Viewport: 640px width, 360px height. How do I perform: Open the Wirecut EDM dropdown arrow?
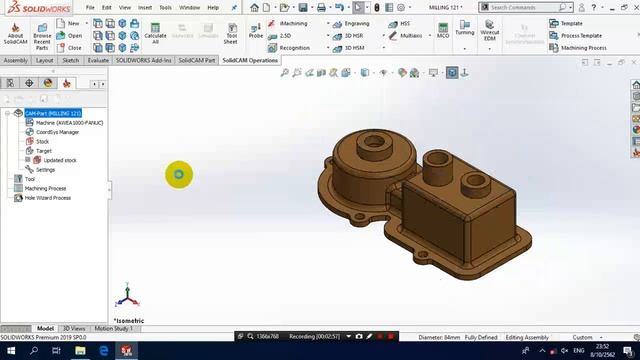tap(489, 49)
